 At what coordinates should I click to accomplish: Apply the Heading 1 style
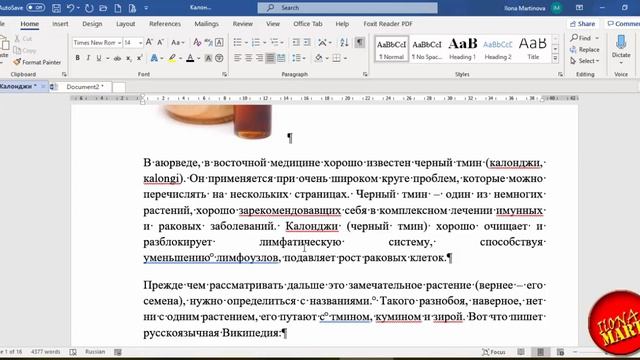click(x=462, y=49)
